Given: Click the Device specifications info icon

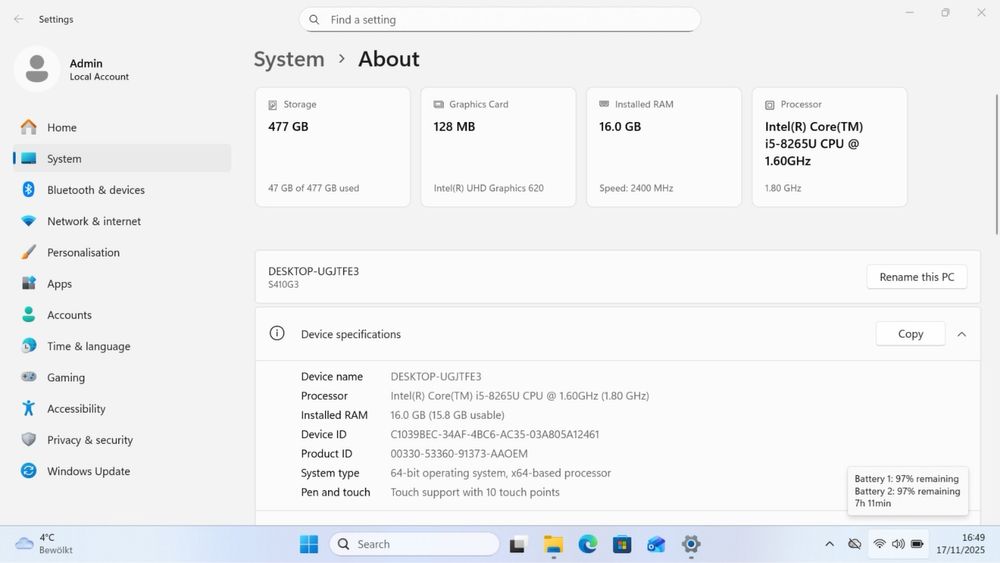Looking at the screenshot, I should tap(277, 333).
